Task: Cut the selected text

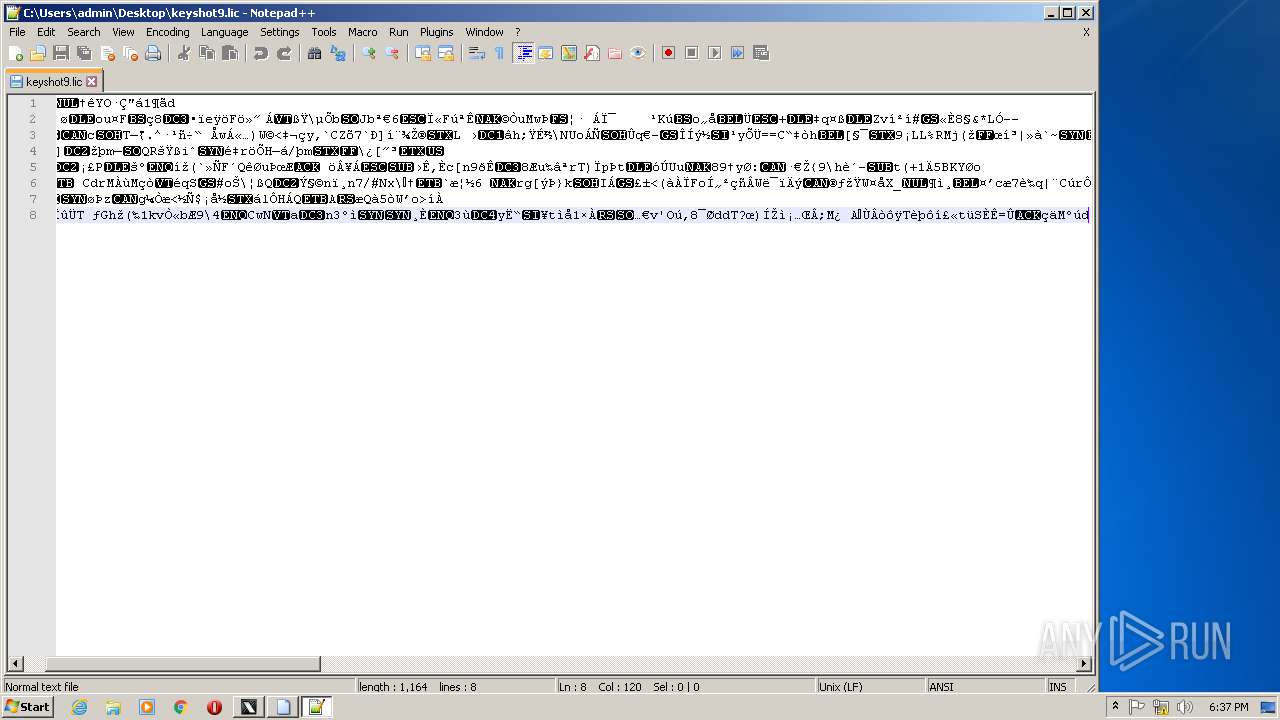Action: coord(184,53)
